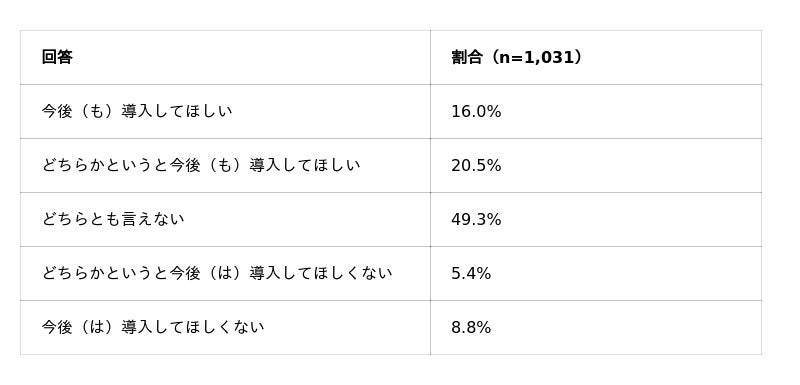
Task: Select the 今後（も）導入してほしい answer cell
Action: click(225, 111)
